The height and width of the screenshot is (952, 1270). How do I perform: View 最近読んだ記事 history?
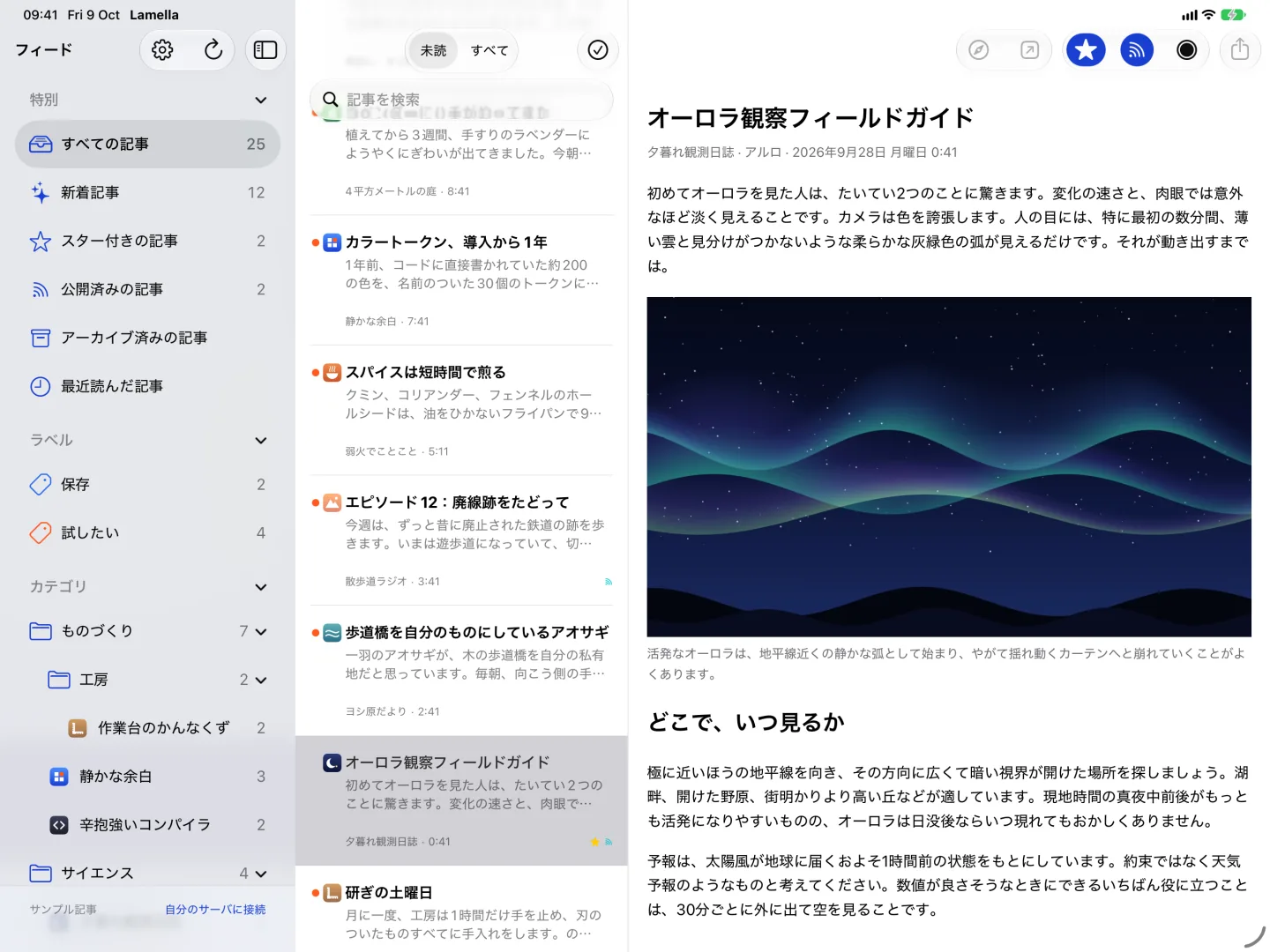click(148, 386)
